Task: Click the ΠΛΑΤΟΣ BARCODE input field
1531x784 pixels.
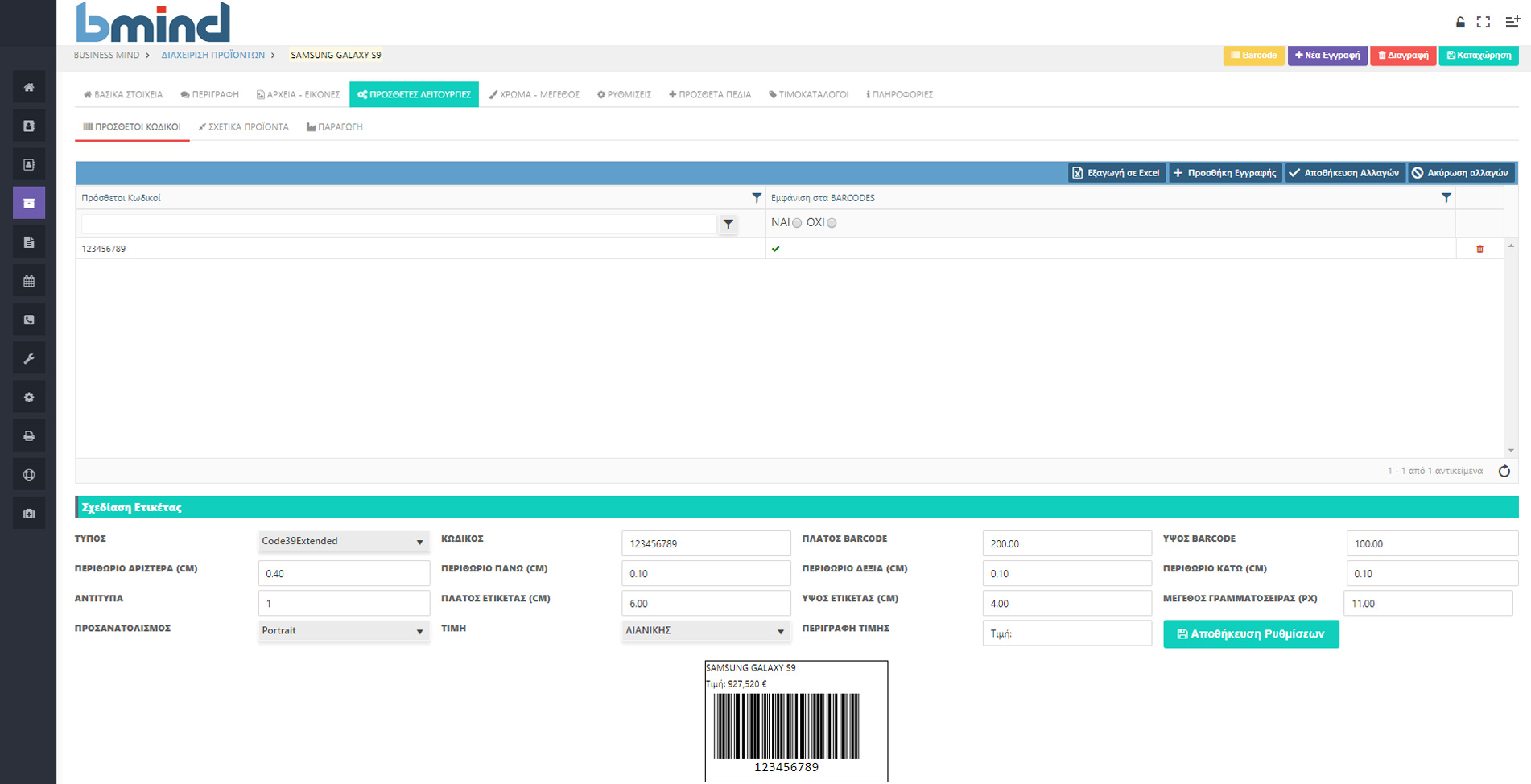Action: pyautogui.click(x=1067, y=543)
